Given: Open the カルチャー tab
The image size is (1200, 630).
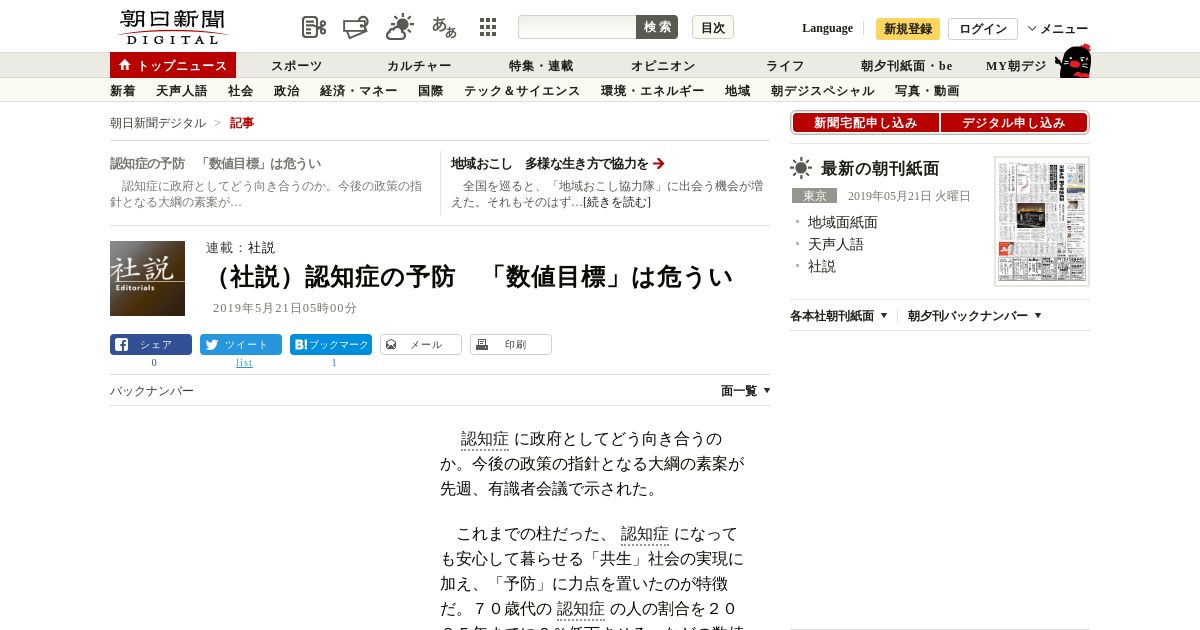Looking at the screenshot, I should 419,66.
